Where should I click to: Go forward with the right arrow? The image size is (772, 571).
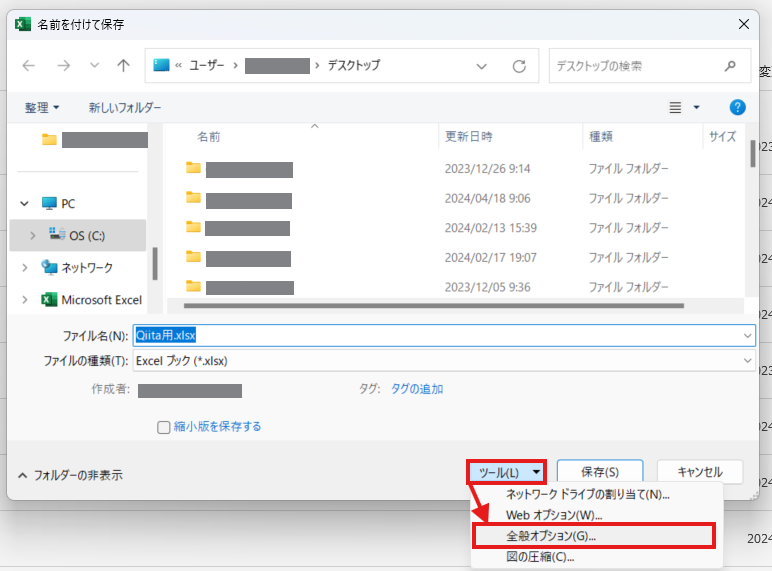click(64, 65)
